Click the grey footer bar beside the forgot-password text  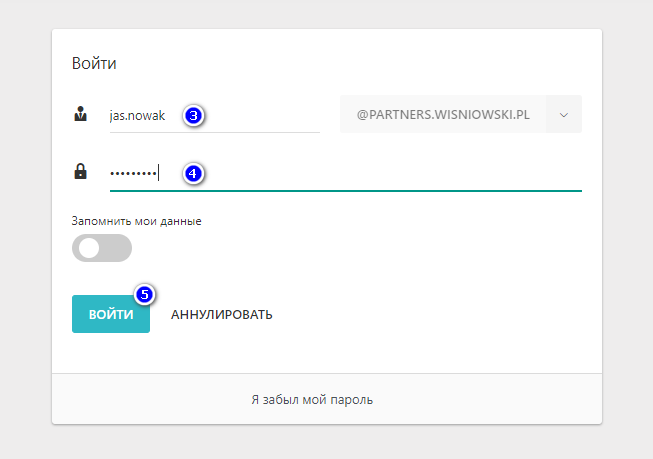click(x=500, y=399)
